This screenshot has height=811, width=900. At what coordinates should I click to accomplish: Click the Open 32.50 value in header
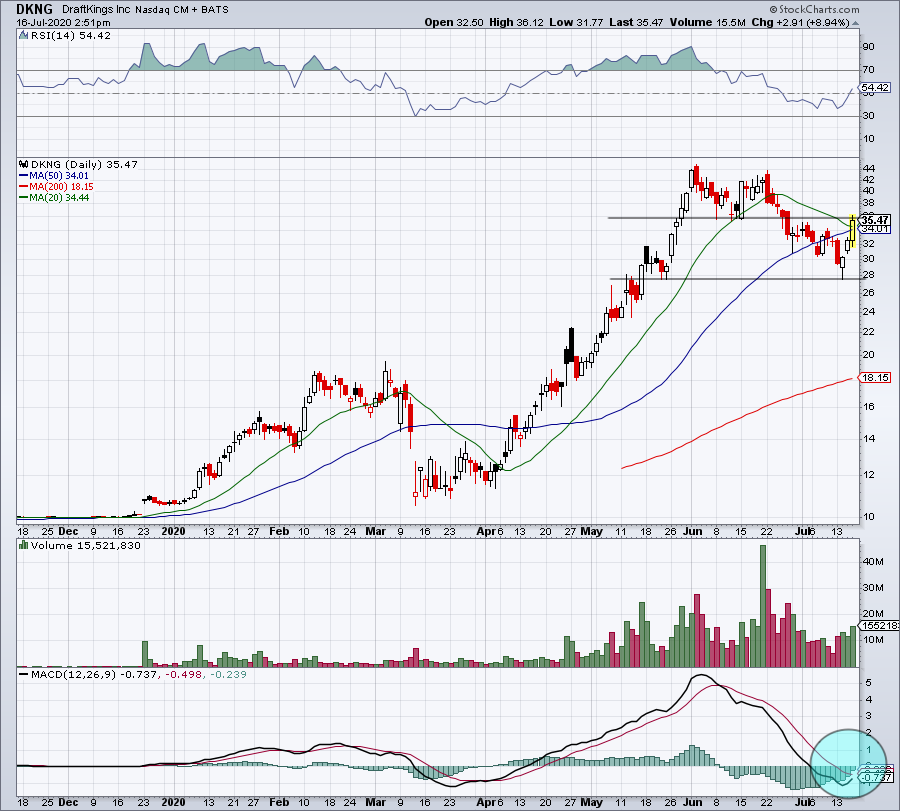pos(455,23)
